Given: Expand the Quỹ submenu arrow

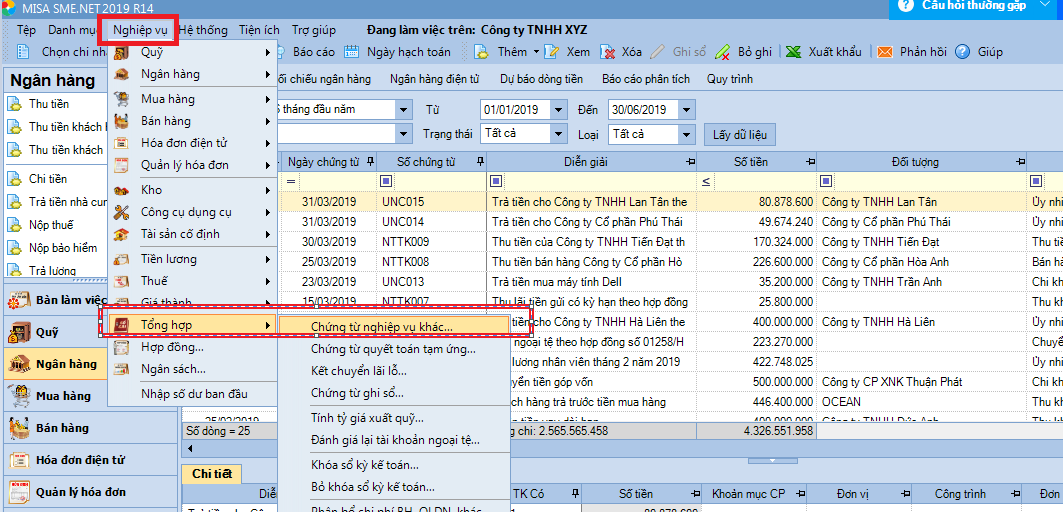Looking at the screenshot, I should pyautogui.click(x=268, y=52).
